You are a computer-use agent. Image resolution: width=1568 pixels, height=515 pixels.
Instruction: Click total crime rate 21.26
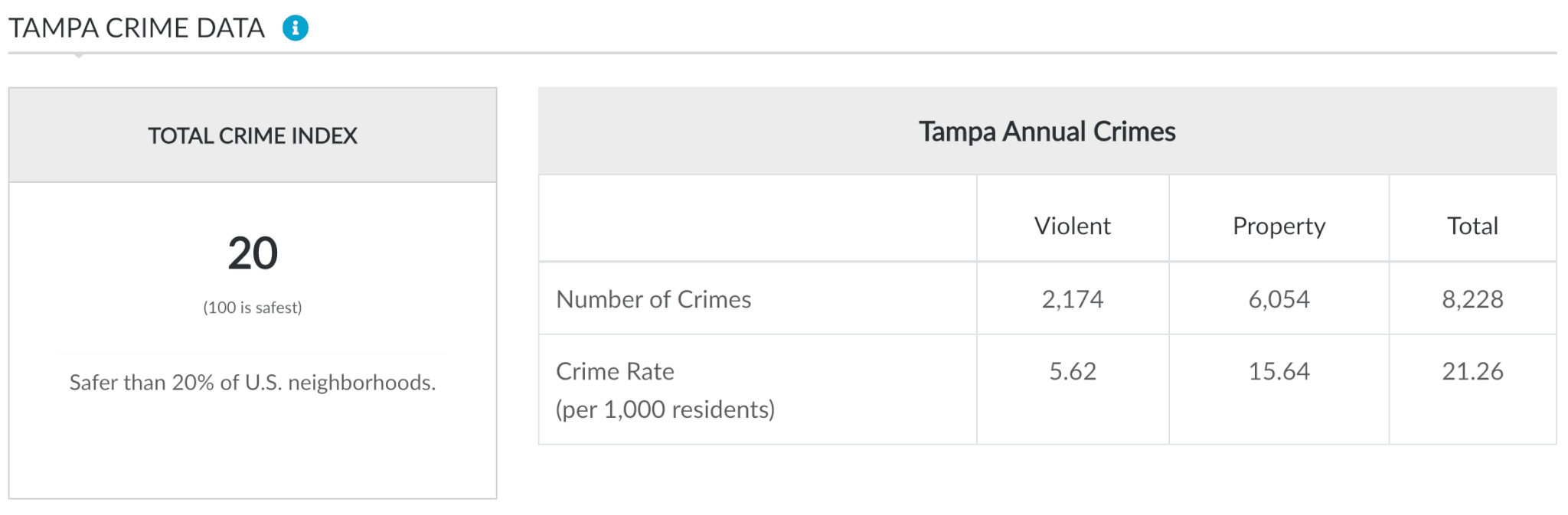click(1472, 371)
